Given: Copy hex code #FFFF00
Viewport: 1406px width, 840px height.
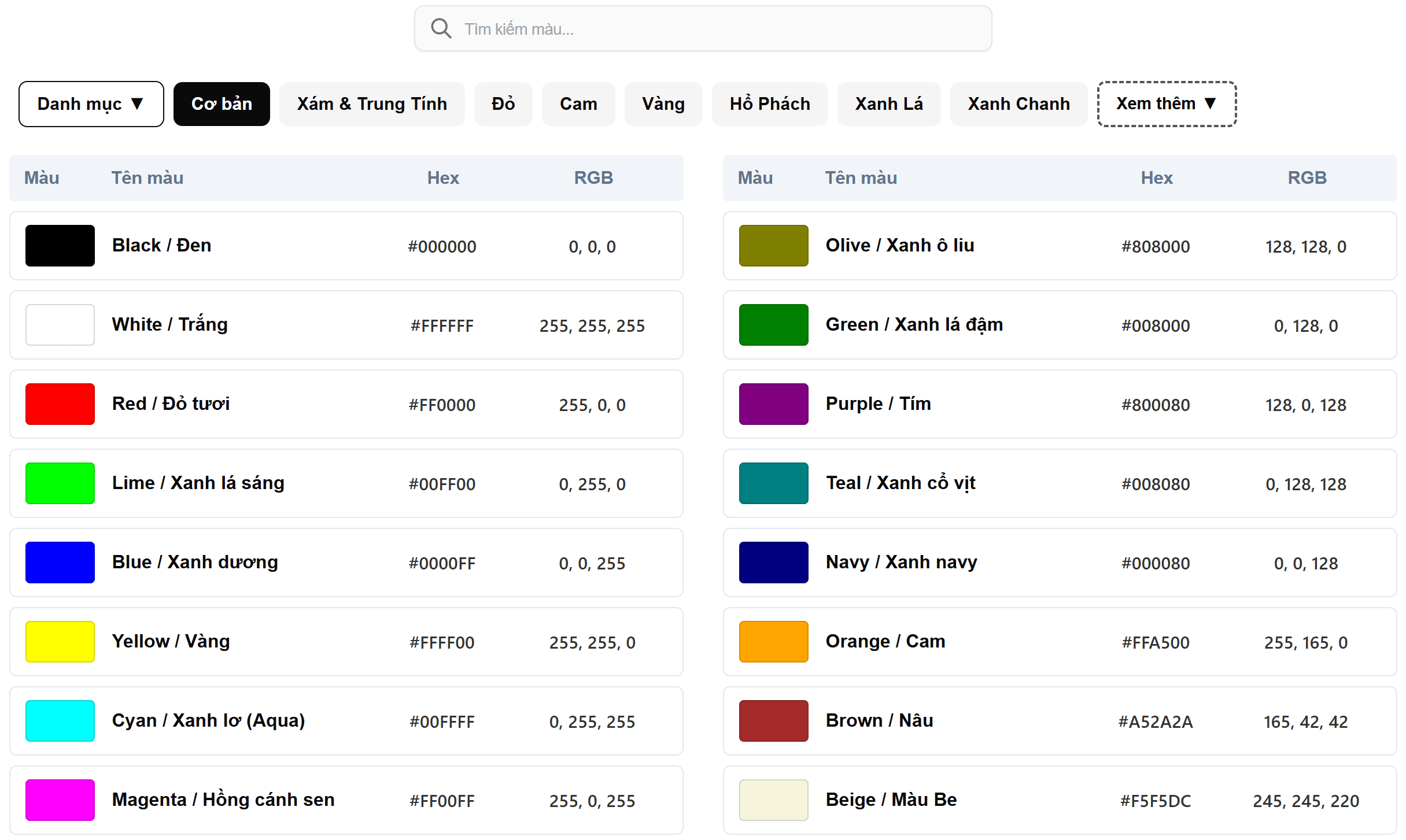Looking at the screenshot, I should pos(442,643).
